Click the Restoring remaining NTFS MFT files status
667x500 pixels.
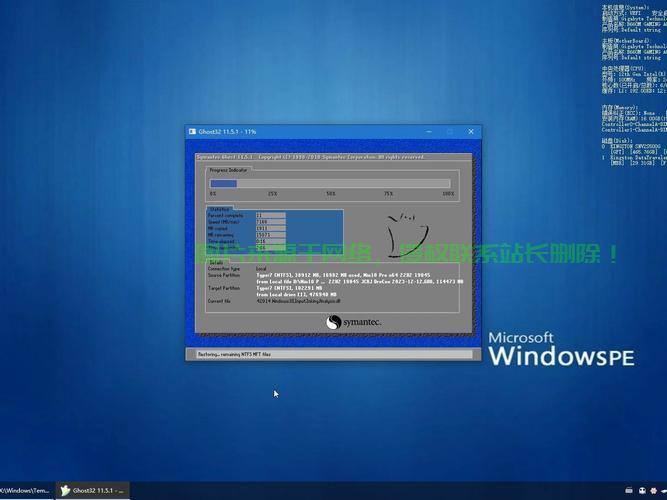(234, 354)
